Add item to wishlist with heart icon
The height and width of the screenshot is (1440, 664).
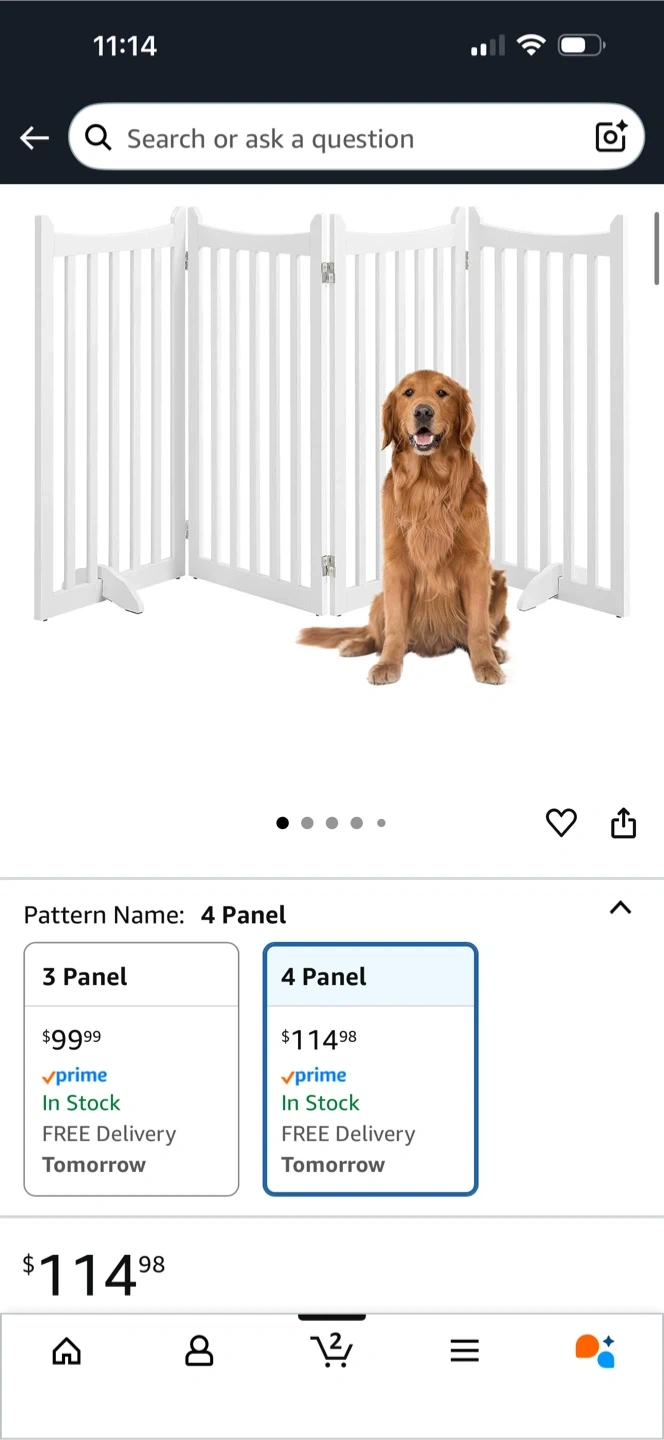[561, 823]
